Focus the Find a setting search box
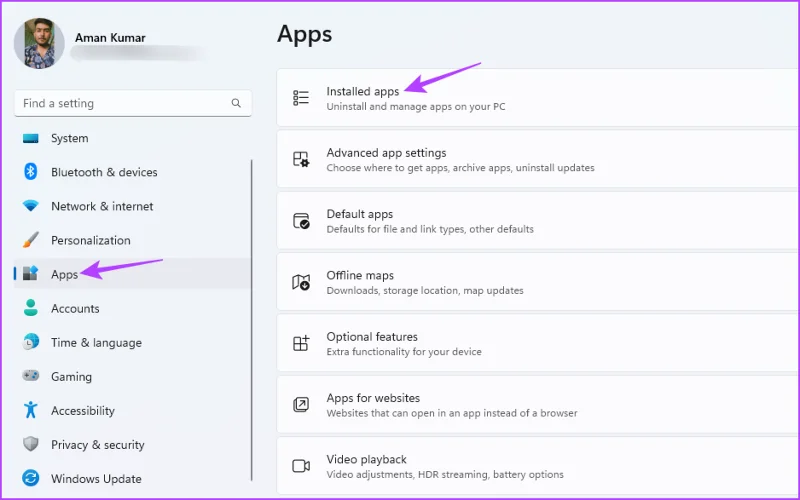Viewport: 800px width, 500px height. click(133, 103)
